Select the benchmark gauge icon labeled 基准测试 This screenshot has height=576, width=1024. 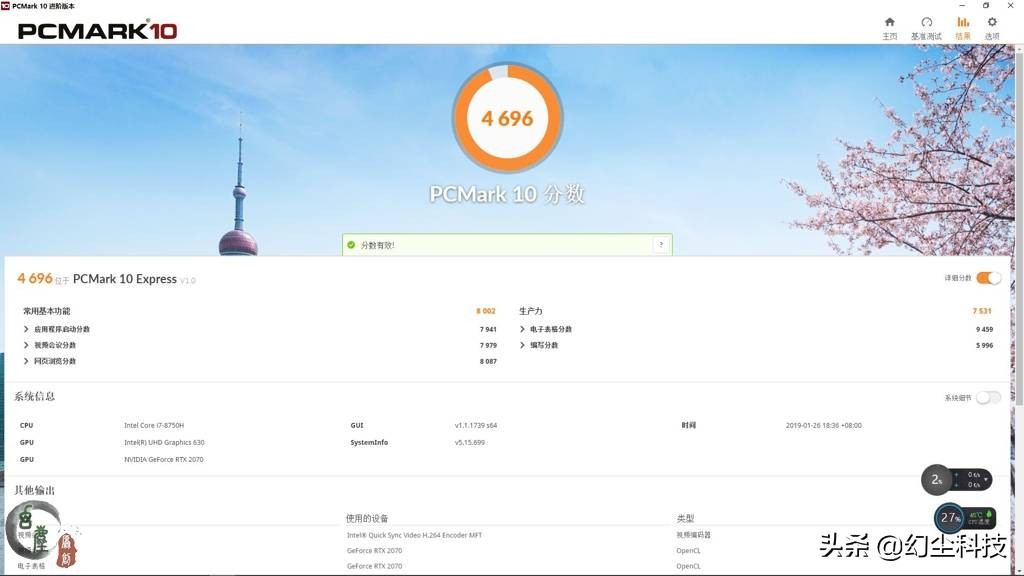click(x=925, y=25)
